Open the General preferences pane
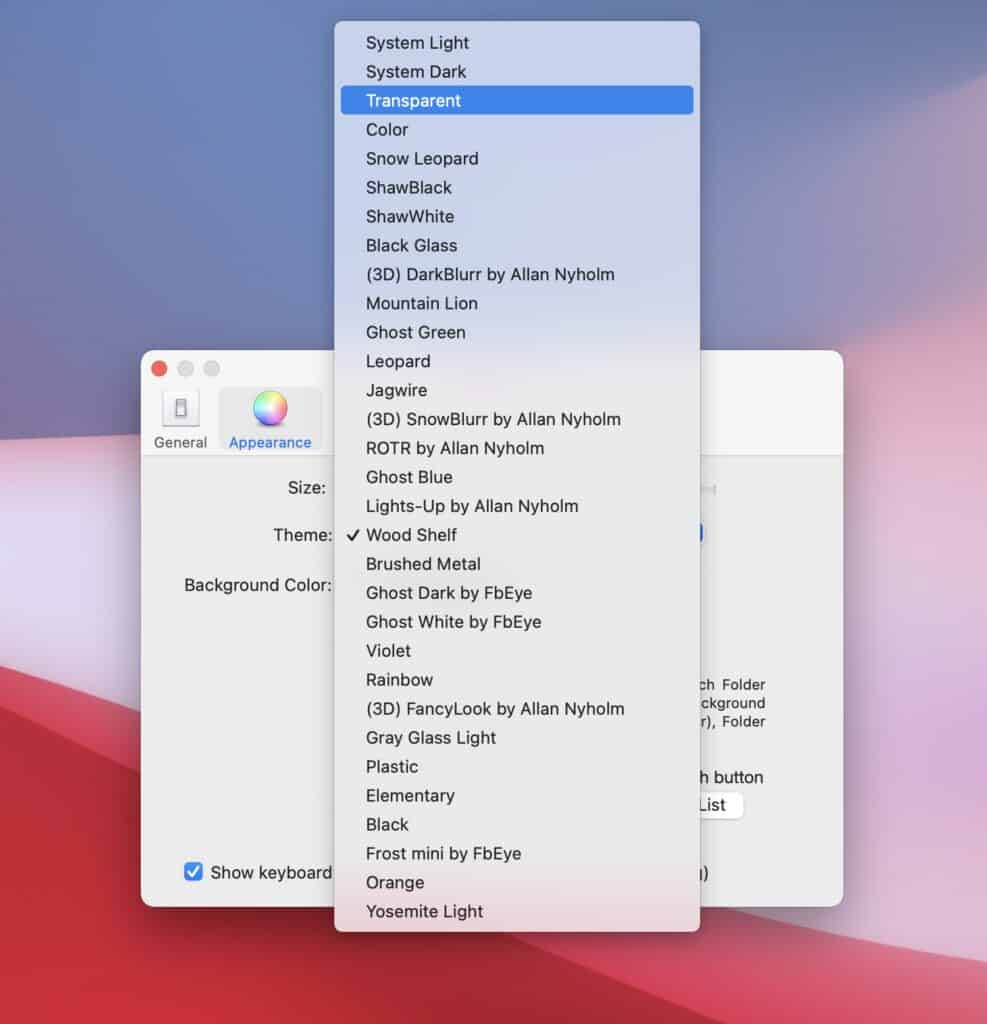This screenshot has width=987, height=1024. pyautogui.click(x=180, y=415)
